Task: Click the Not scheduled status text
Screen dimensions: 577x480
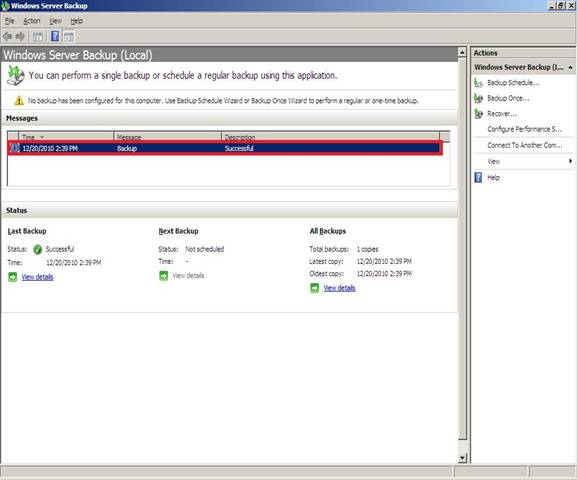Action: point(205,249)
